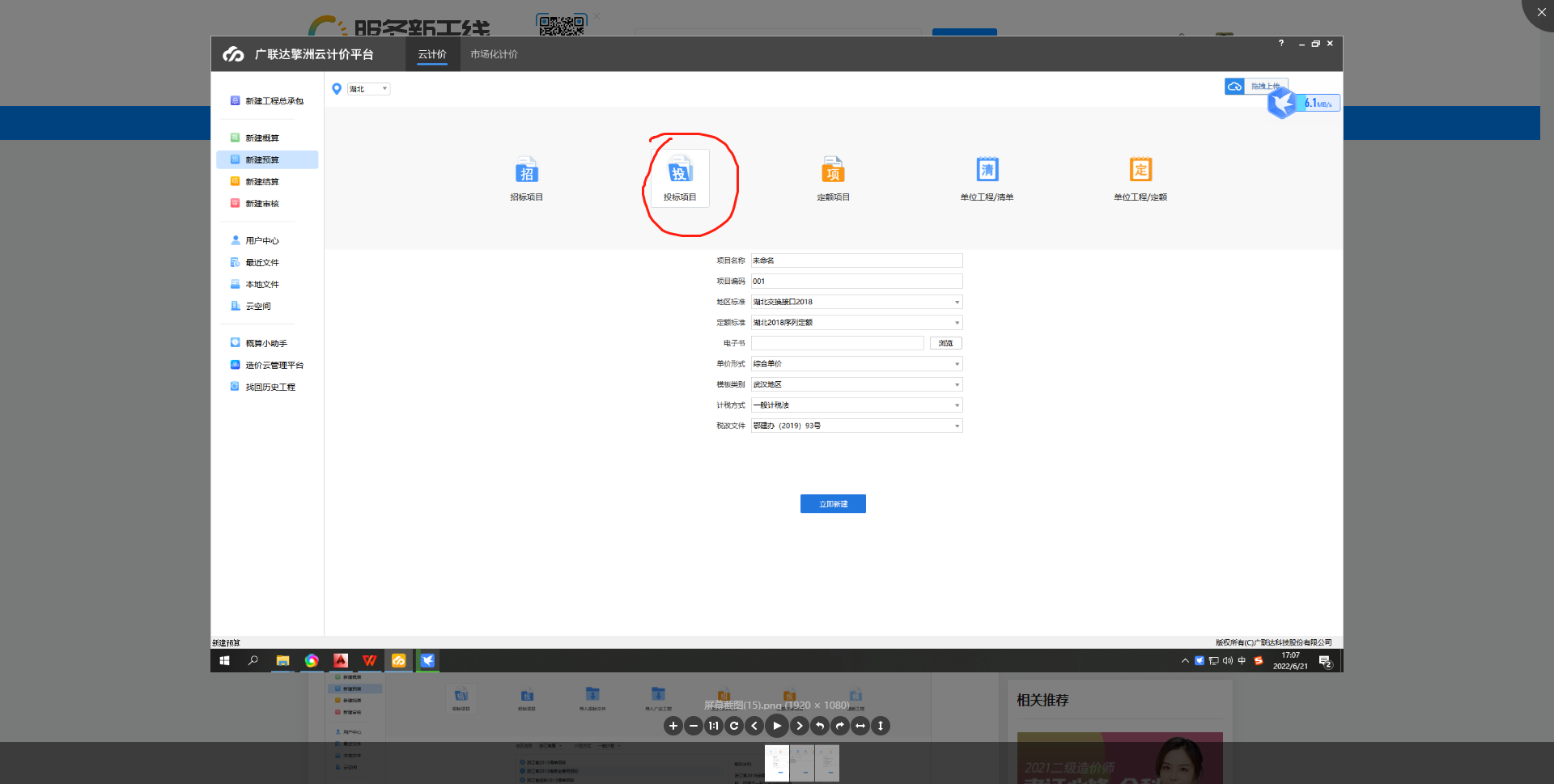Image resolution: width=1554 pixels, height=784 pixels.
Task: Start slideshow with the play button
Action: pyautogui.click(x=777, y=726)
